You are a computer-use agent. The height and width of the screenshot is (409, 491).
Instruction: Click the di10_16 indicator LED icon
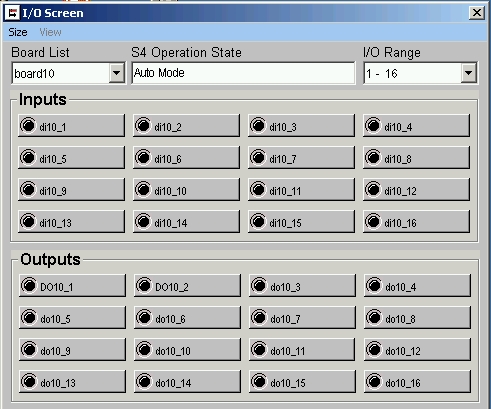(373, 221)
